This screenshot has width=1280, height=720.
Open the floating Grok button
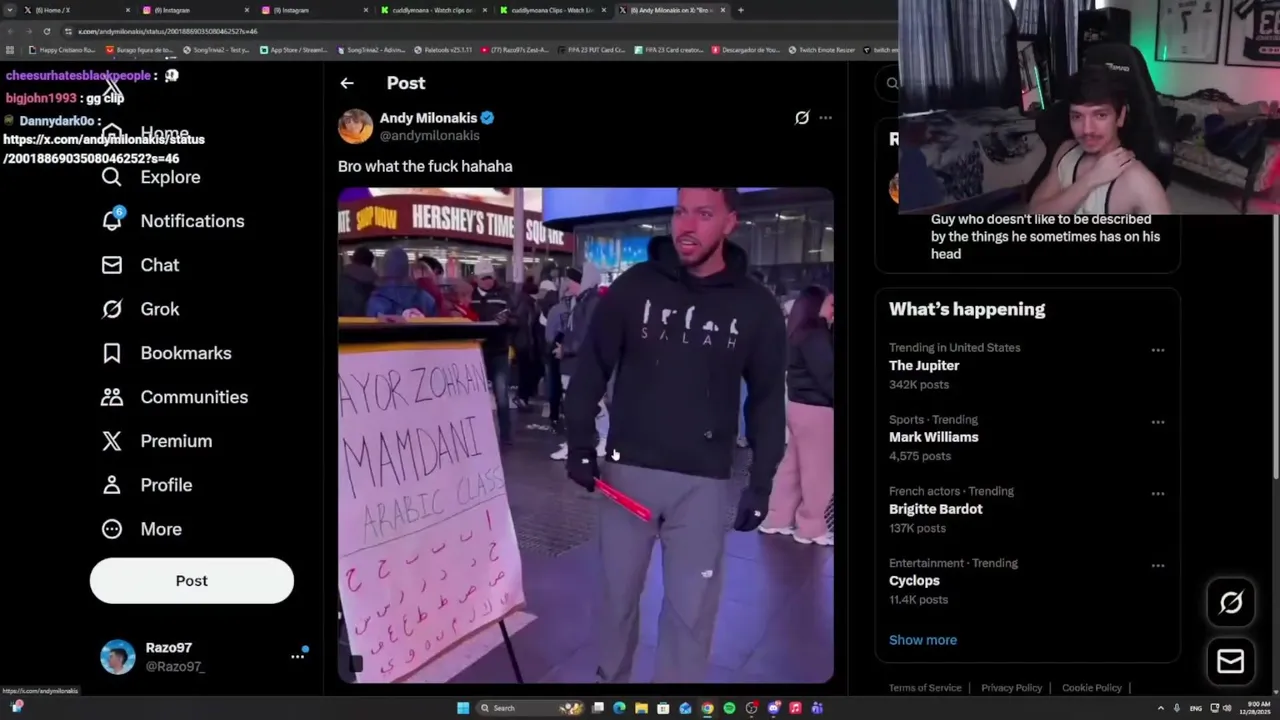pos(1231,602)
